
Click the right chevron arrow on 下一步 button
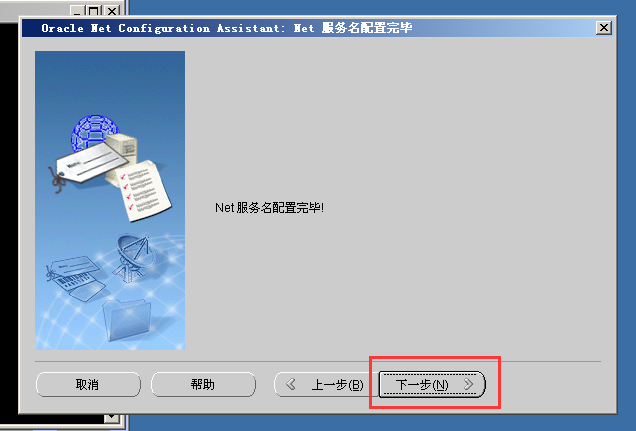click(468, 384)
